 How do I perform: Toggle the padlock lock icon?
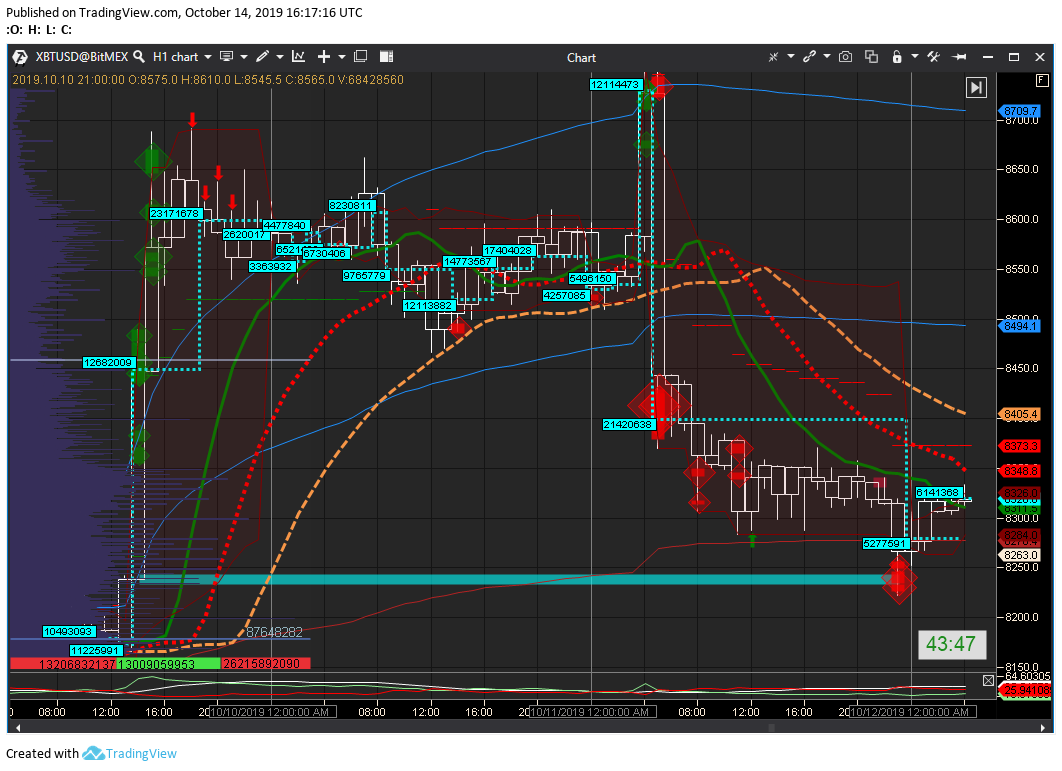pyautogui.click(x=897, y=57)
